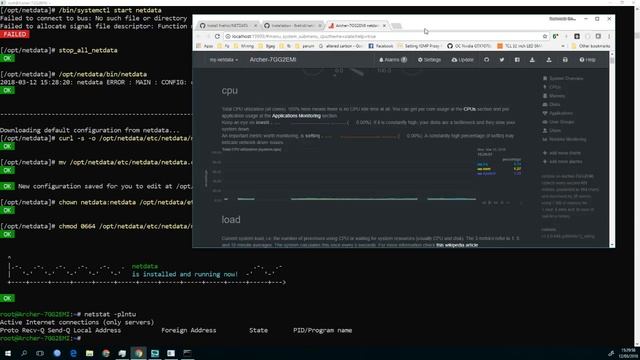Image resolution: width=640 pixels, height=360 pixels.
Task: Click the import/download snapshot icon
Action: (x=532, y=60)
